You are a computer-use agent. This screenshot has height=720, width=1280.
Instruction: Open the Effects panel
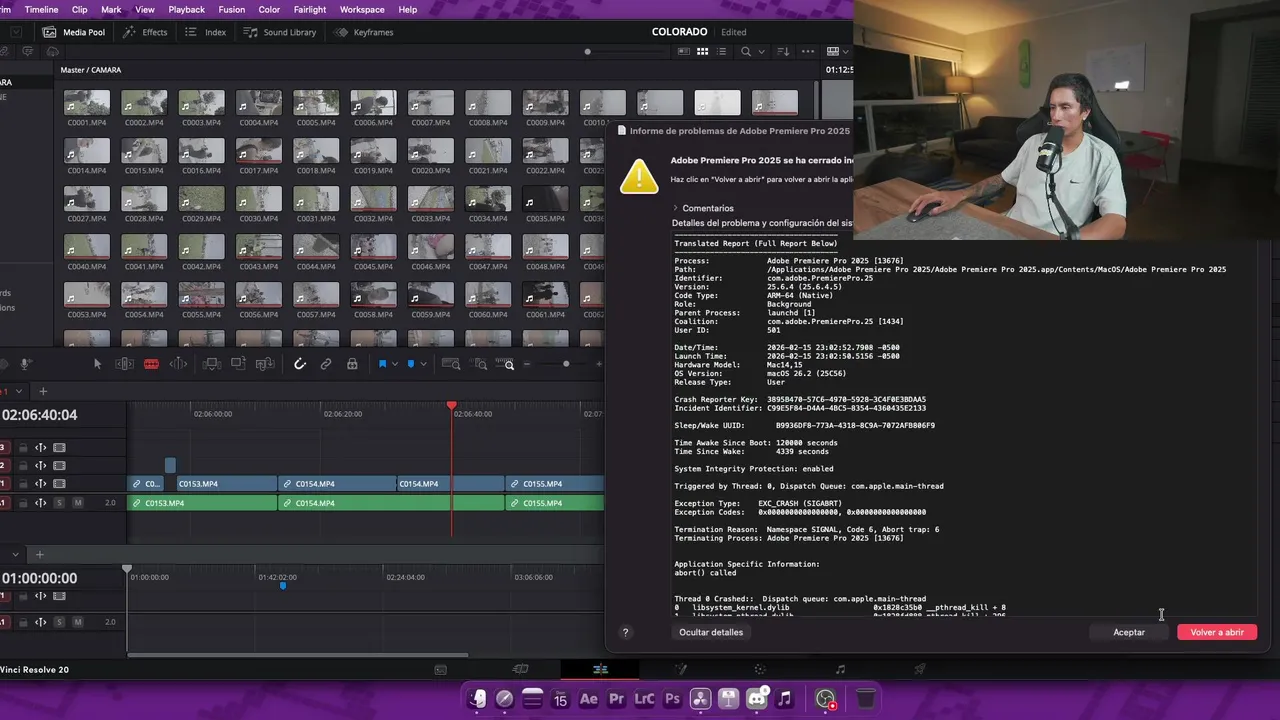point(145,32)
